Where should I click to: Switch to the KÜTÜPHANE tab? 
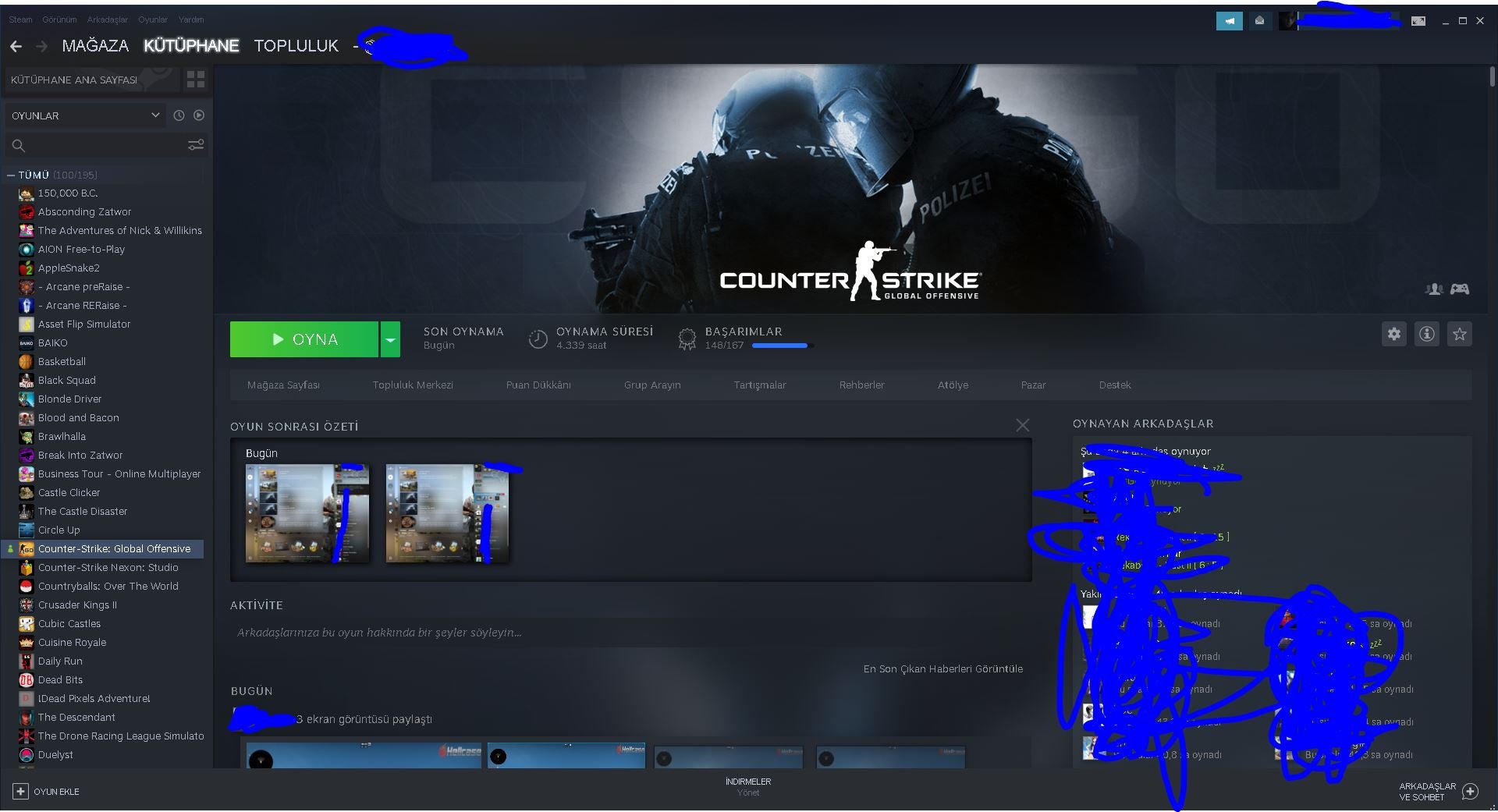[191, 46]
